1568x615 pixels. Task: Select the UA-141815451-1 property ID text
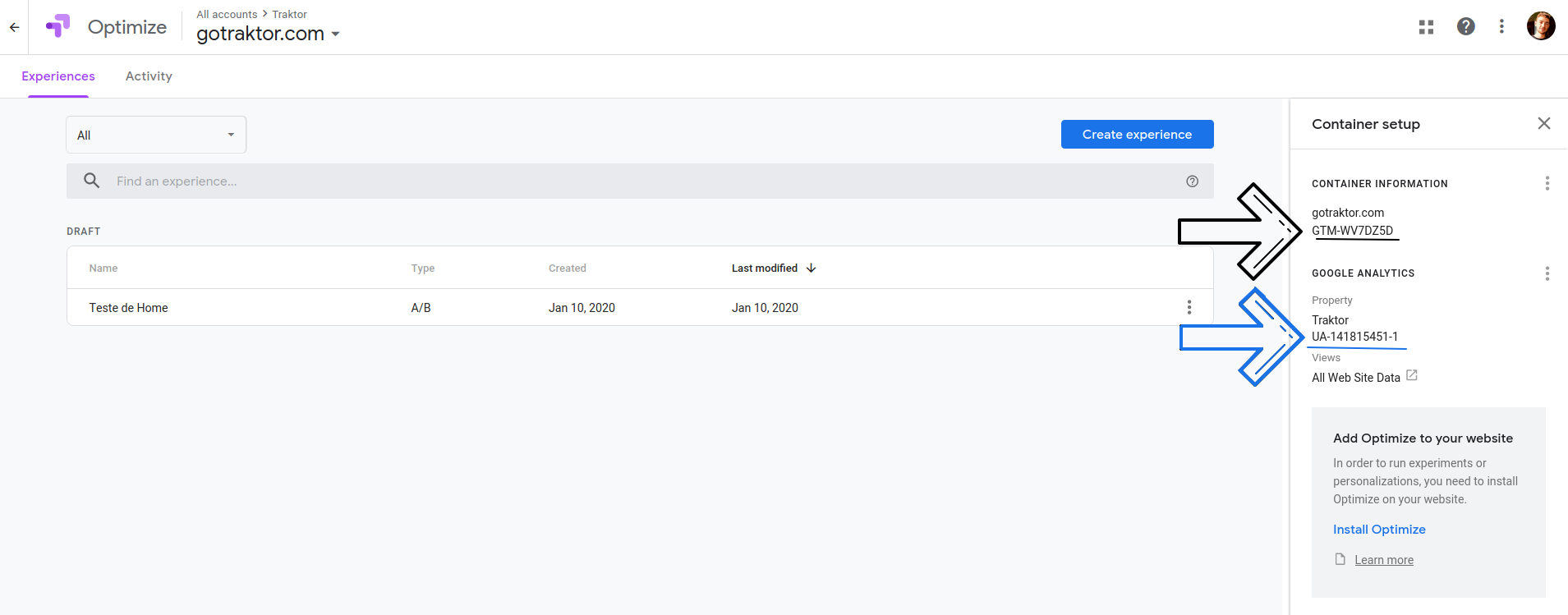tap(1354, 337)
